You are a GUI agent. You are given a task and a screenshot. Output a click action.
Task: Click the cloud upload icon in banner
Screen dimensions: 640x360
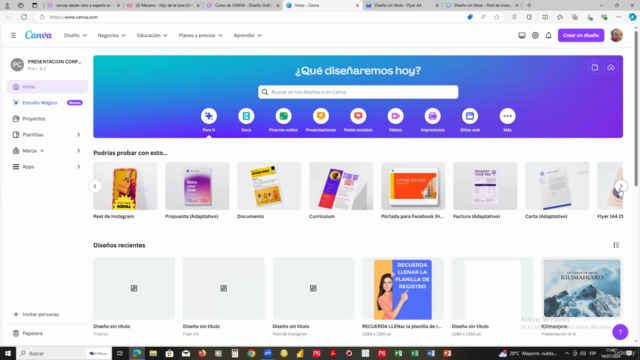611,68
